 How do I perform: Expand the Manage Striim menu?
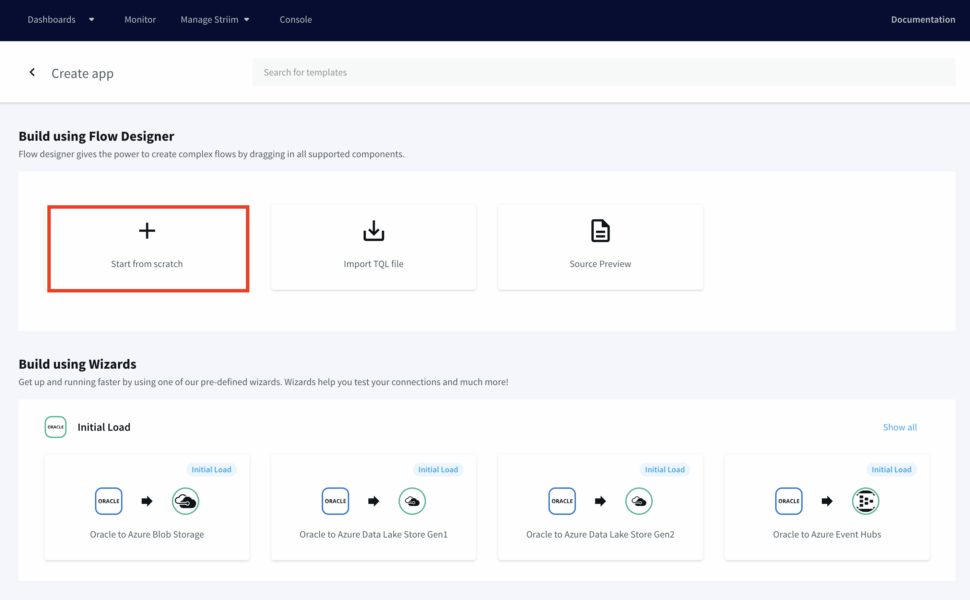point(208,18)
